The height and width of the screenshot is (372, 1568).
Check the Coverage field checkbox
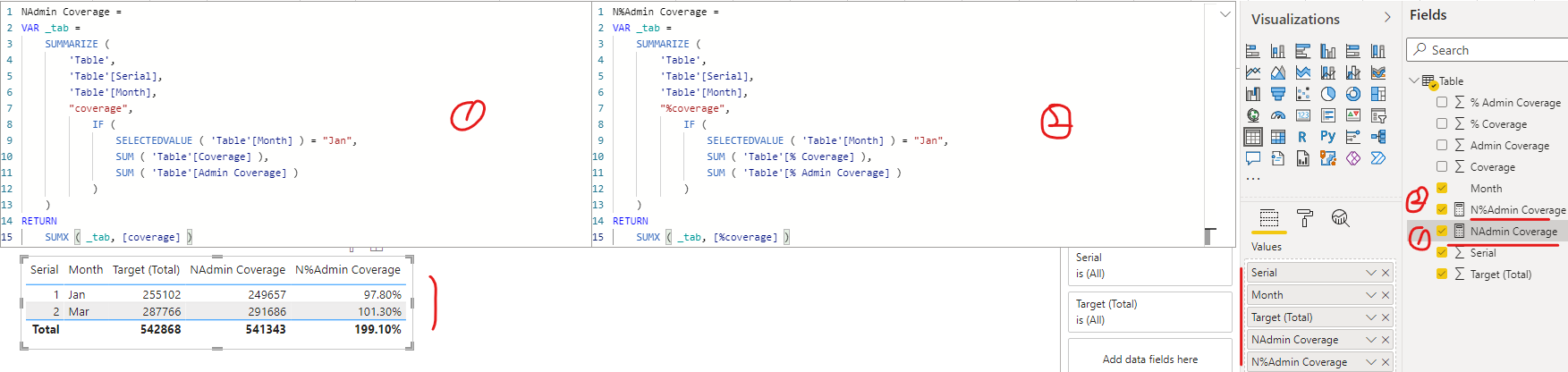(1442, 166)
